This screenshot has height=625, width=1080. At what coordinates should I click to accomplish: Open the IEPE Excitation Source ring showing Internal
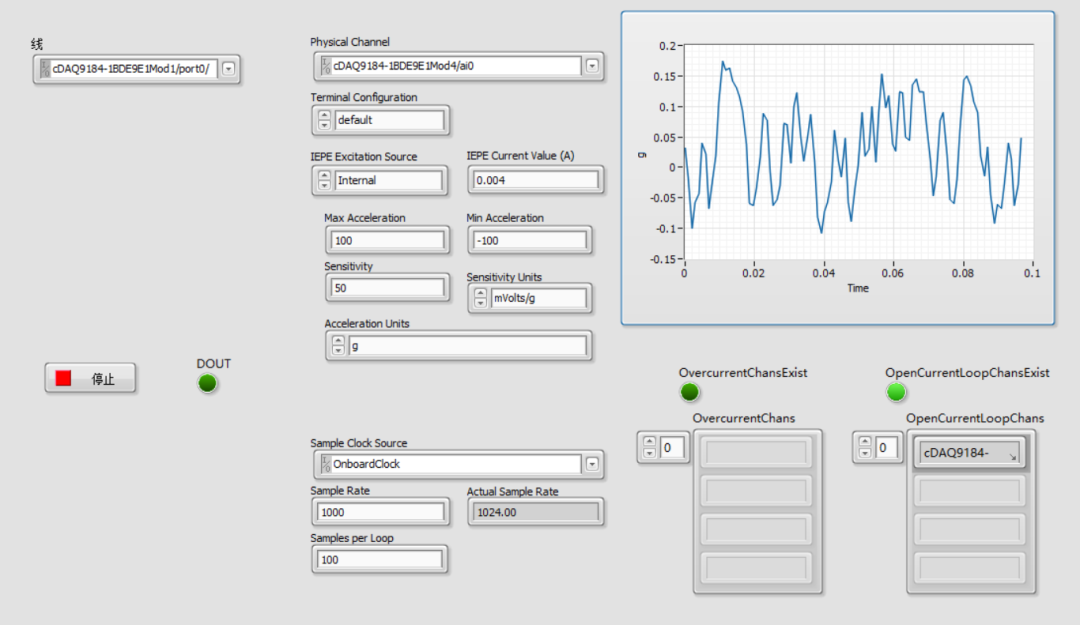click(388, 181)
